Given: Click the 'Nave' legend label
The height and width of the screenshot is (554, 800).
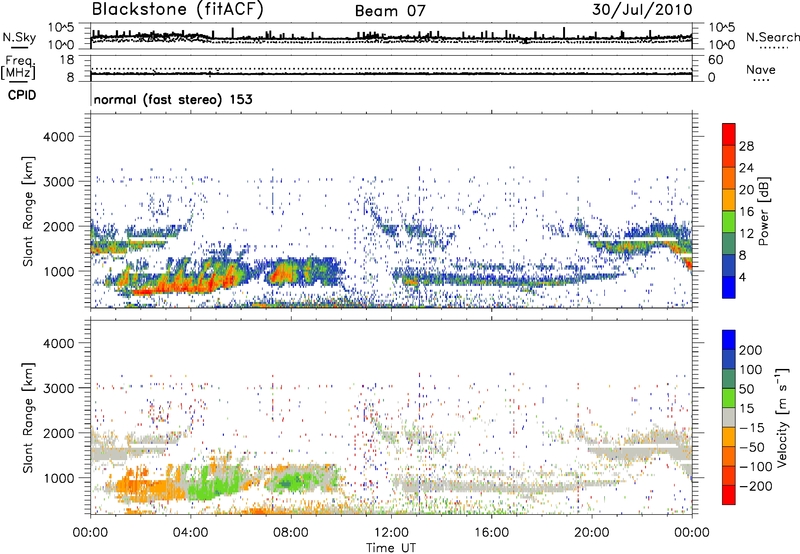Looking at the screenshot, I should point(760,70).
